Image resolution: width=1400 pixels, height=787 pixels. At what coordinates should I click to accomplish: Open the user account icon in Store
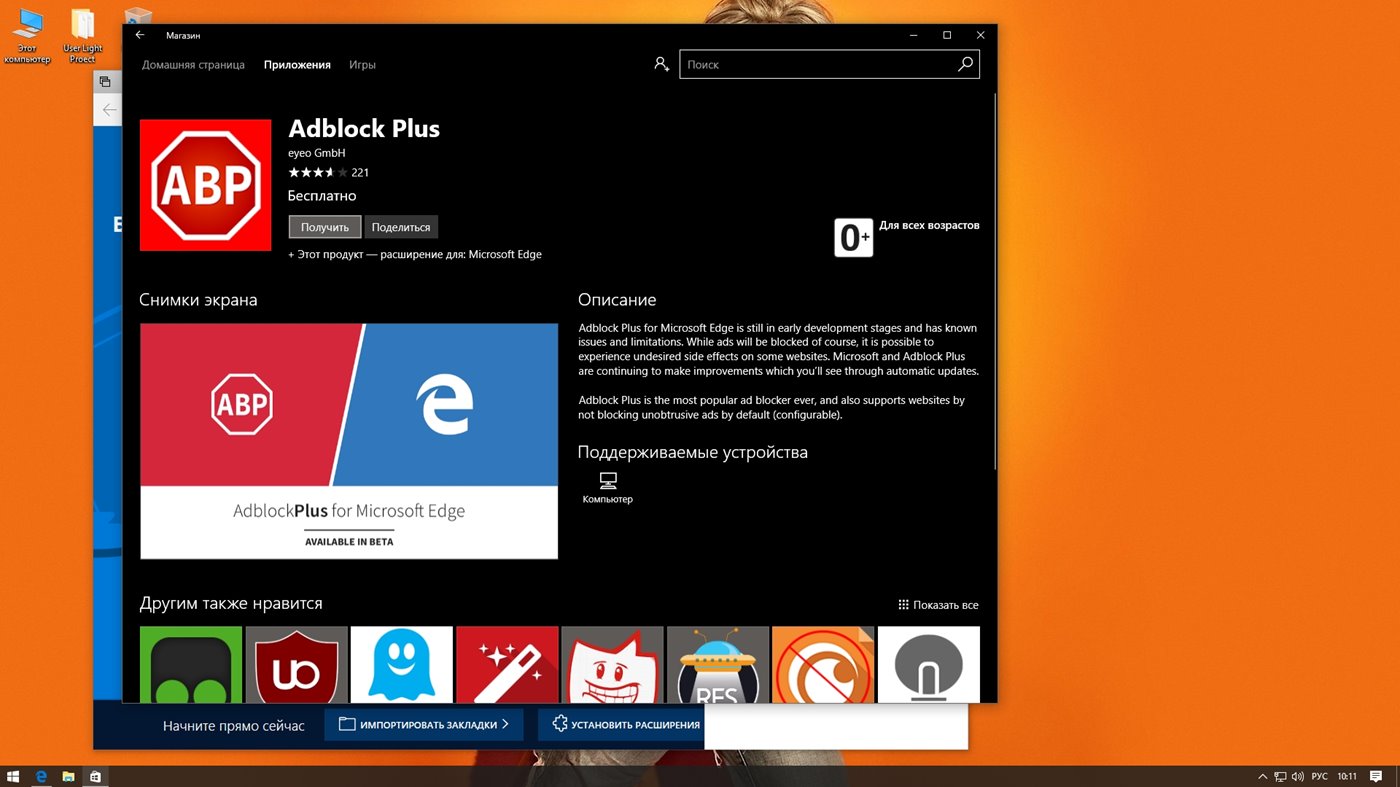pyautogui.click(x=661, y=64)
